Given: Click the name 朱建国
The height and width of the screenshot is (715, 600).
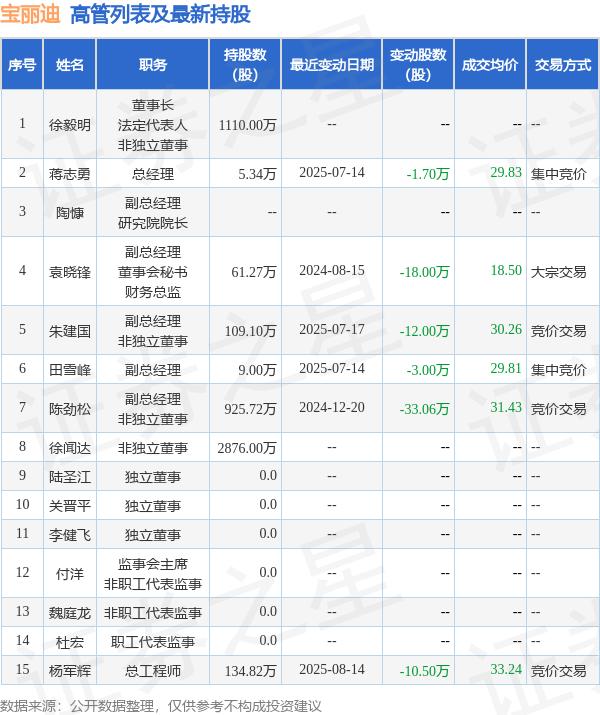Looking at the screenshot, I should [x=70, y=331].
